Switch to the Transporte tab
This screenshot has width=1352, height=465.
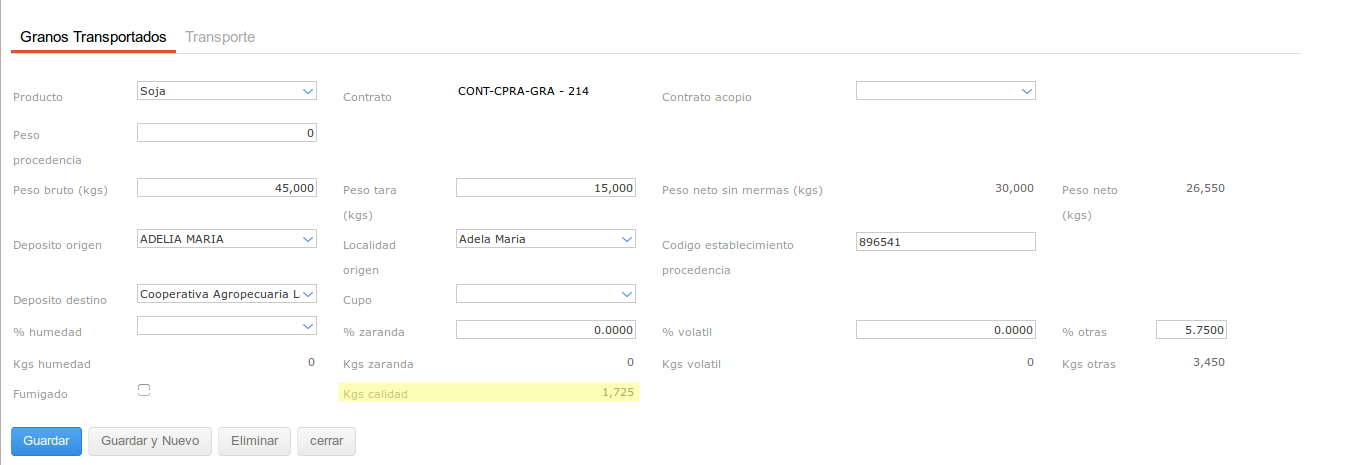[220, 37]
